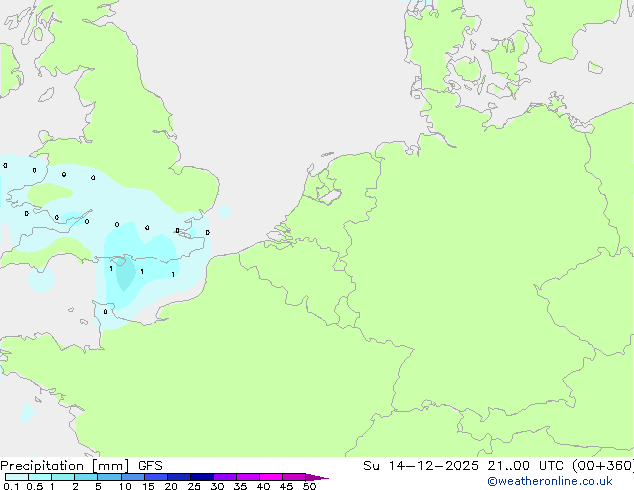This screenshot has height=490, width=634.
Task: Click the small precipitation patch off East Anglia coast
Action: 224,212
